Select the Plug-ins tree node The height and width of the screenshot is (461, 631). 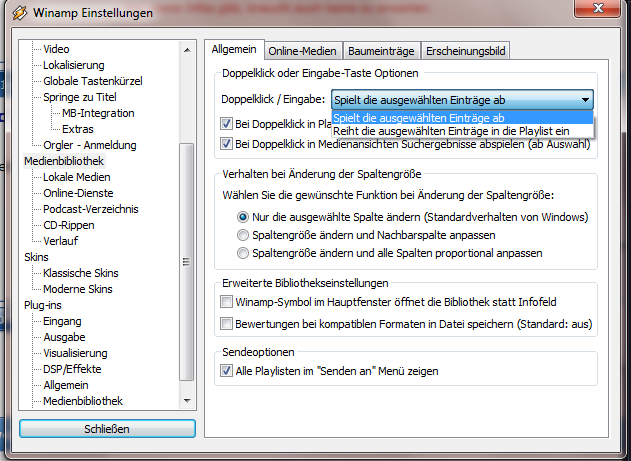(x=43, y=305)
